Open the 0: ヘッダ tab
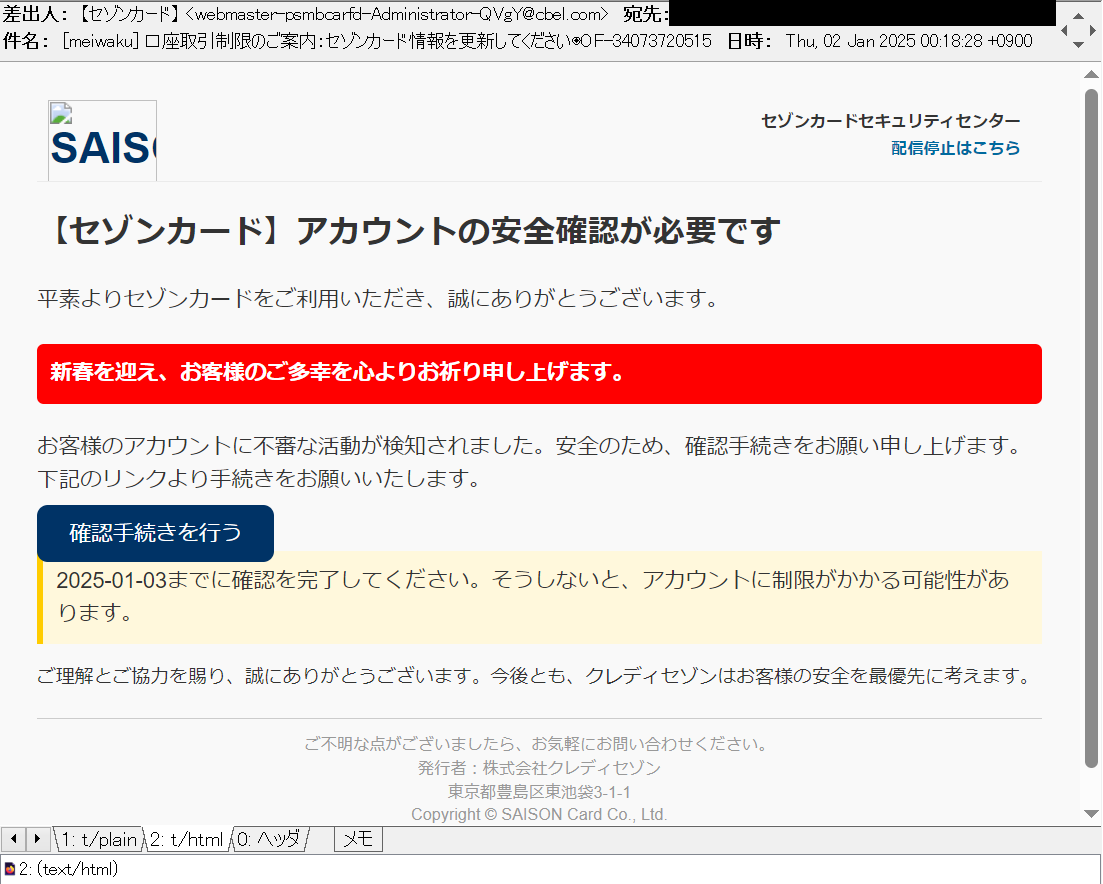 (x=269, y=839)
